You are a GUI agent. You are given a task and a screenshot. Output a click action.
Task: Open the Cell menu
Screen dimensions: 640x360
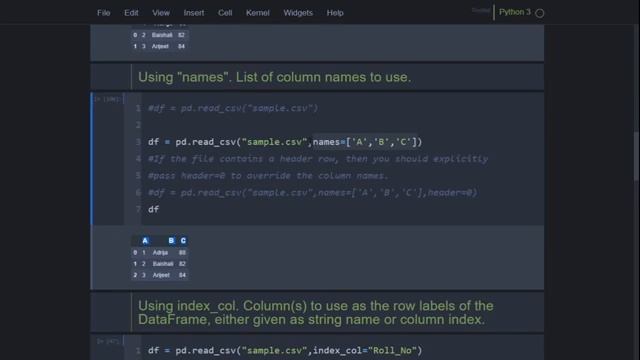(225, 13)
